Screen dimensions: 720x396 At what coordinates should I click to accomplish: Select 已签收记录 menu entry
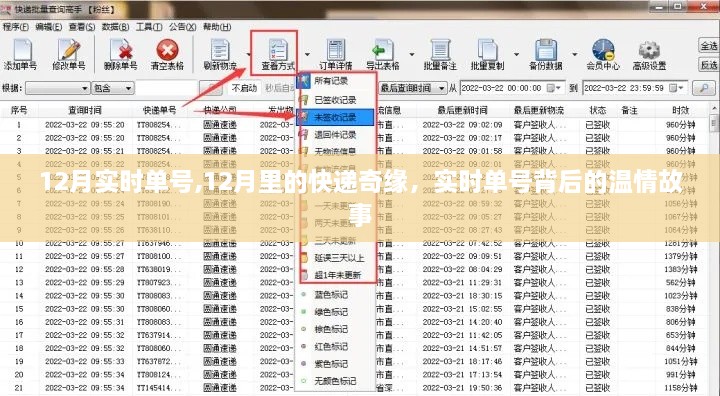(x=336, y=100)
